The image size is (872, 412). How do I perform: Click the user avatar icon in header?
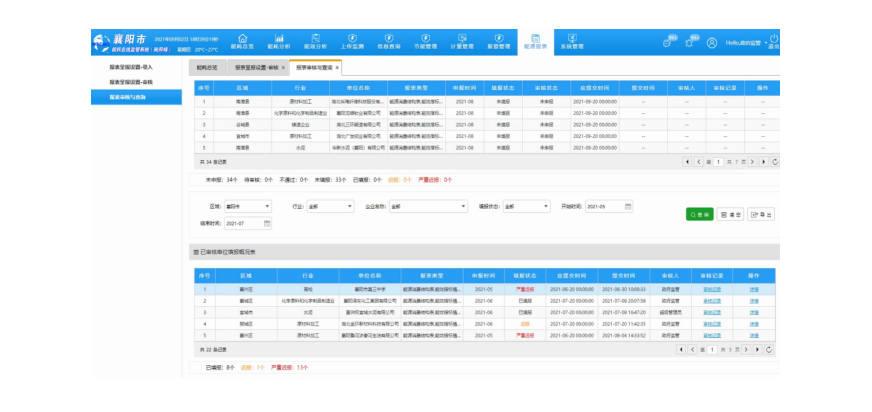click(712, 43)
